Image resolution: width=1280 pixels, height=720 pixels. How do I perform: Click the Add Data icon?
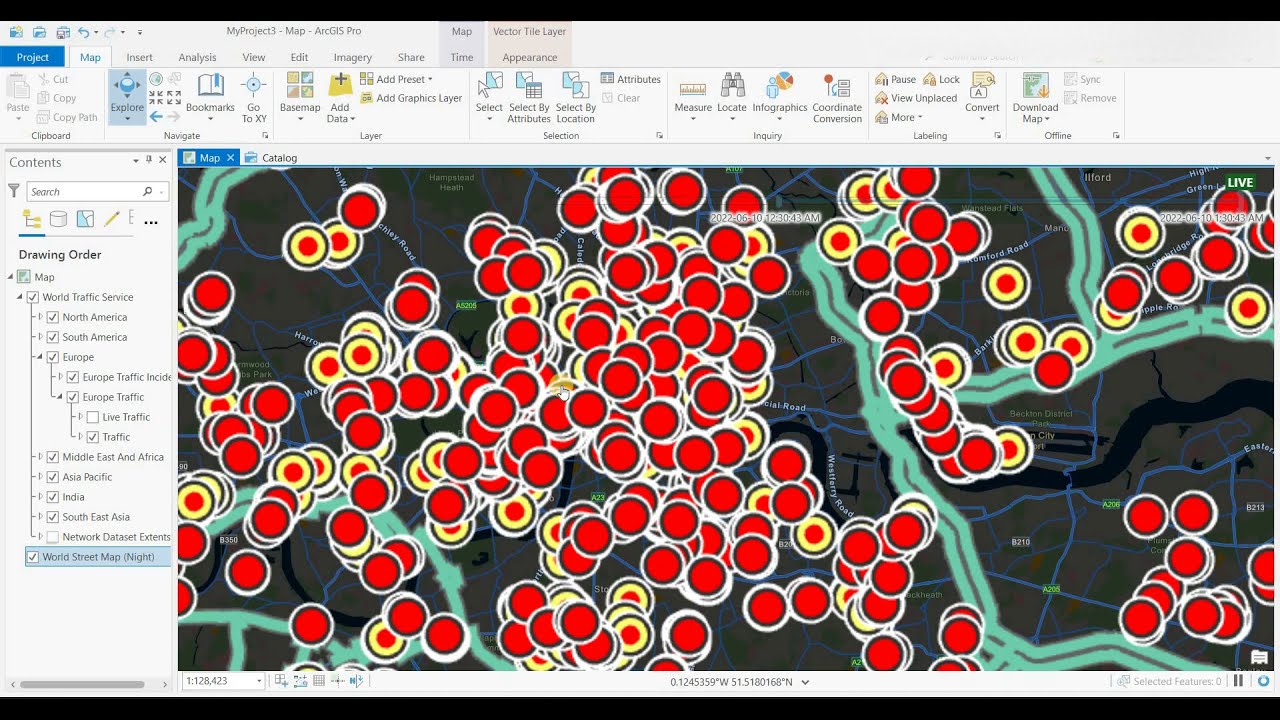point(340,86)
